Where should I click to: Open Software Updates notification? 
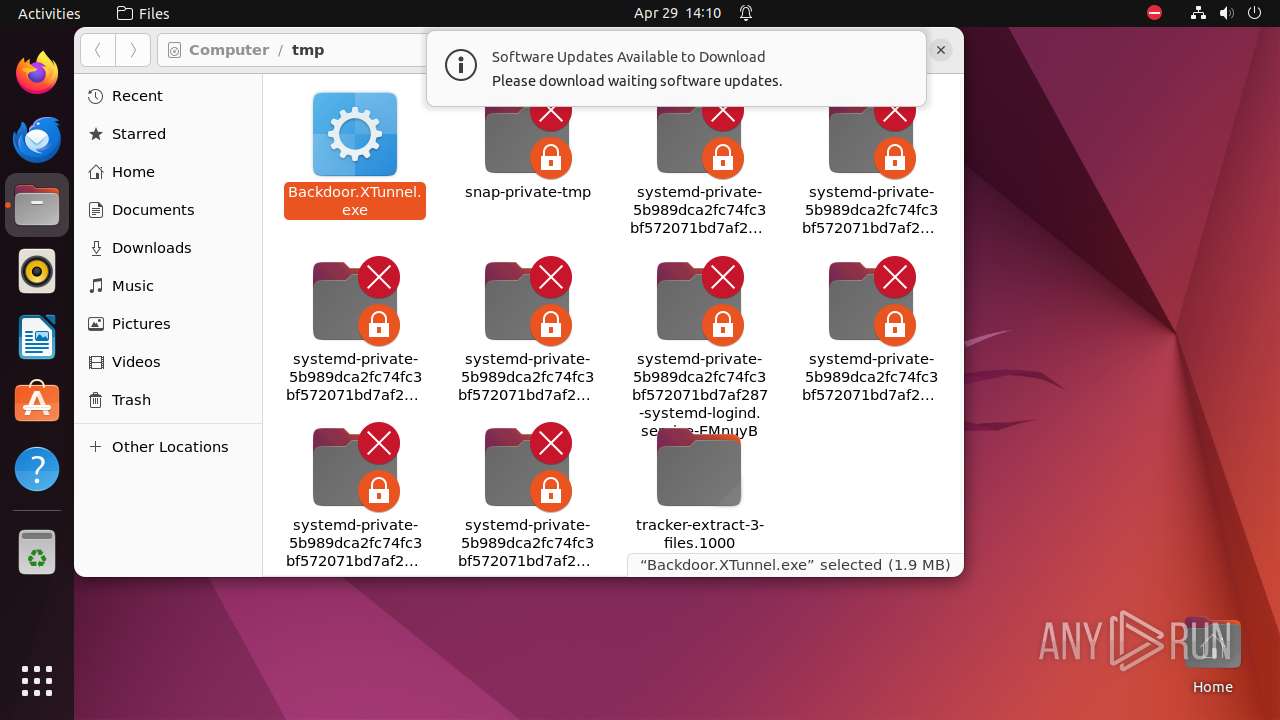(676, 69)
